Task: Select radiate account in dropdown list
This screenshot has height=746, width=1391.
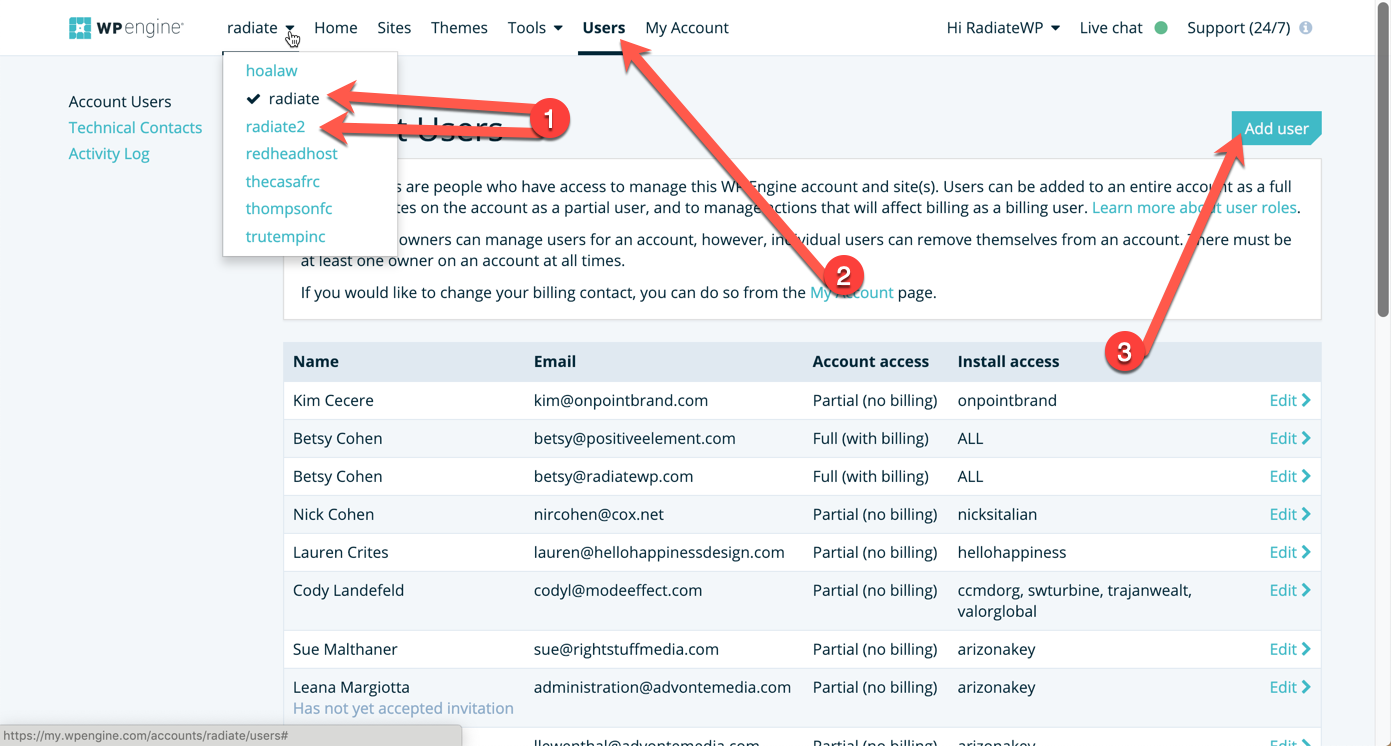Action: coord(294,98)
